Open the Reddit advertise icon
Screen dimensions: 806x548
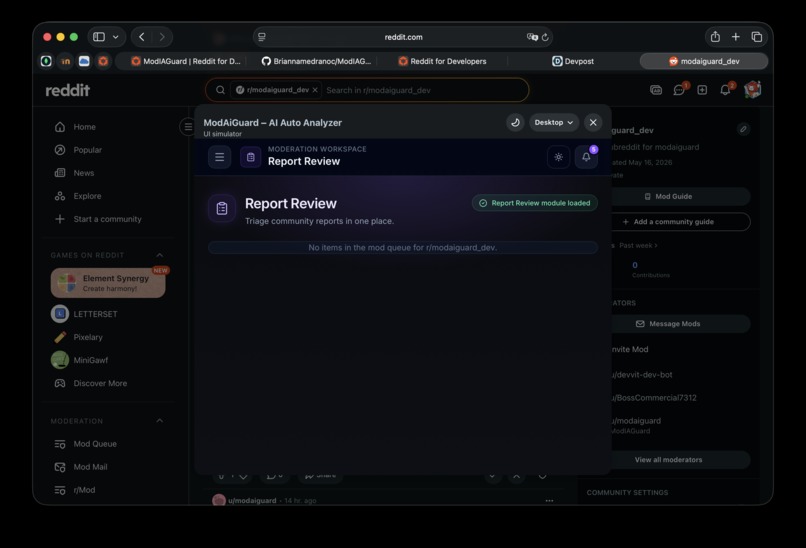point(656,90)
